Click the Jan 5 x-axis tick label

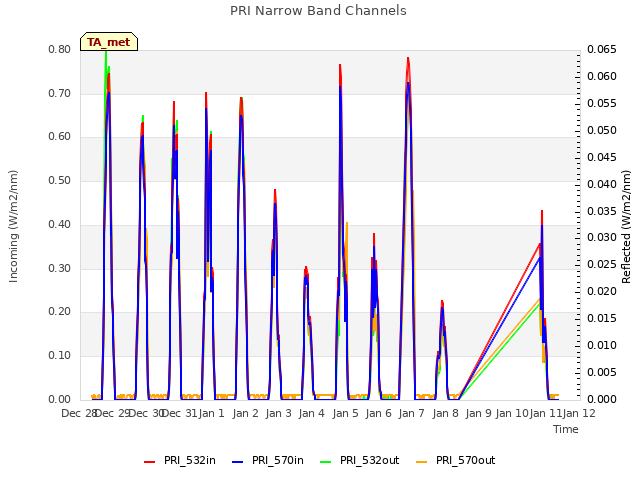click(345, 413)
